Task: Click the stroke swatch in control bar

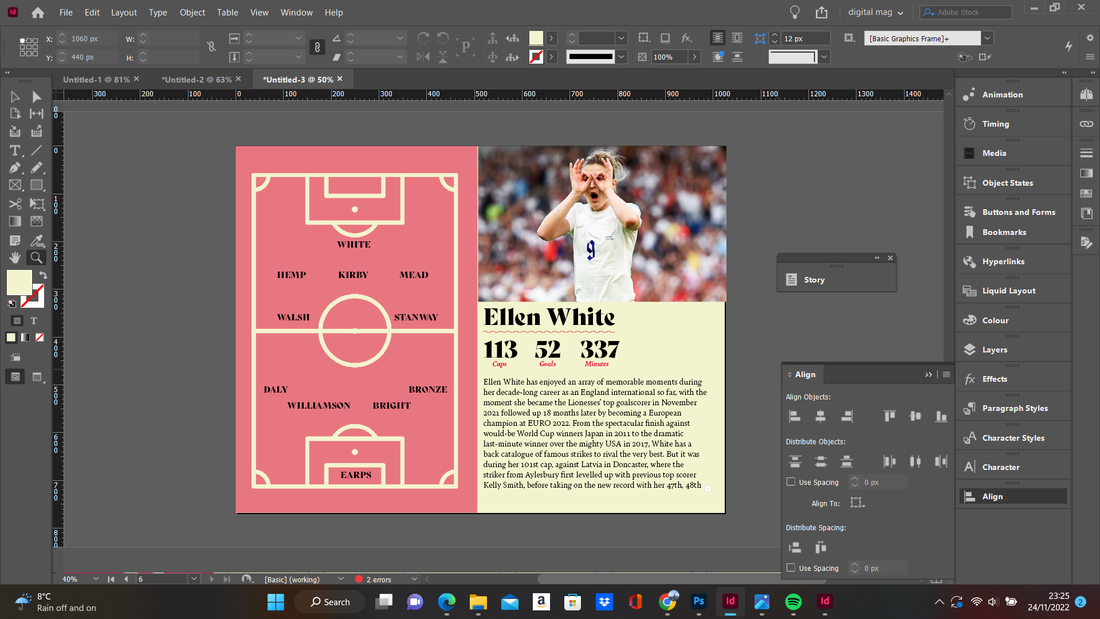Action: (536, 57)
